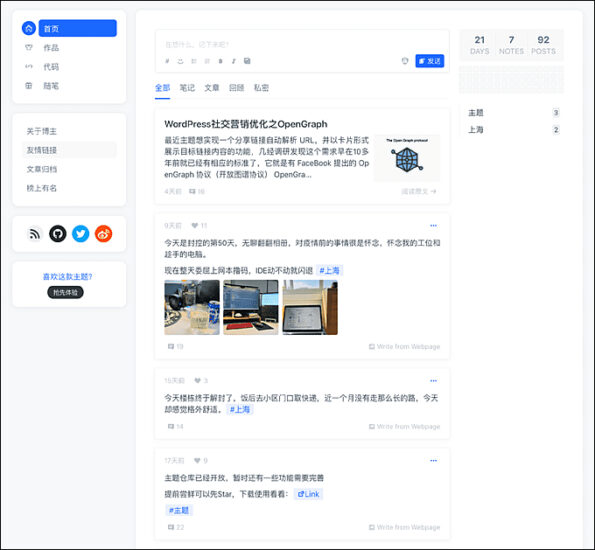Click the 抢先体验 button
The height and width of the screenshot is (550, 595).
tap(65, 292)
